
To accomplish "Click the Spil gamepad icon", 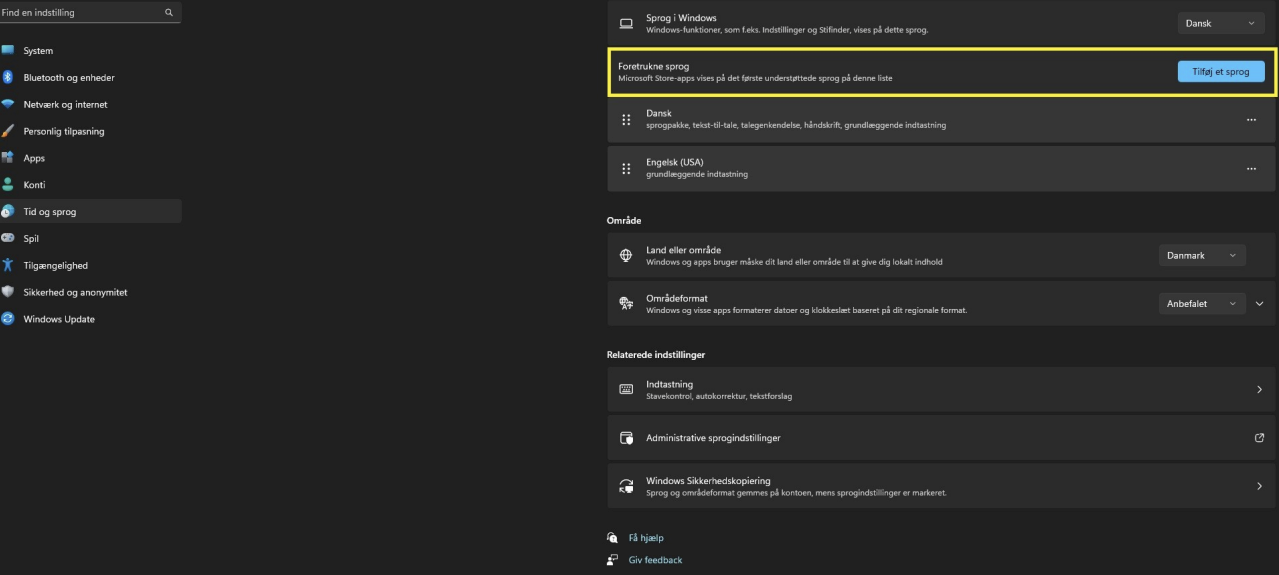I will [x=7, y=238].
